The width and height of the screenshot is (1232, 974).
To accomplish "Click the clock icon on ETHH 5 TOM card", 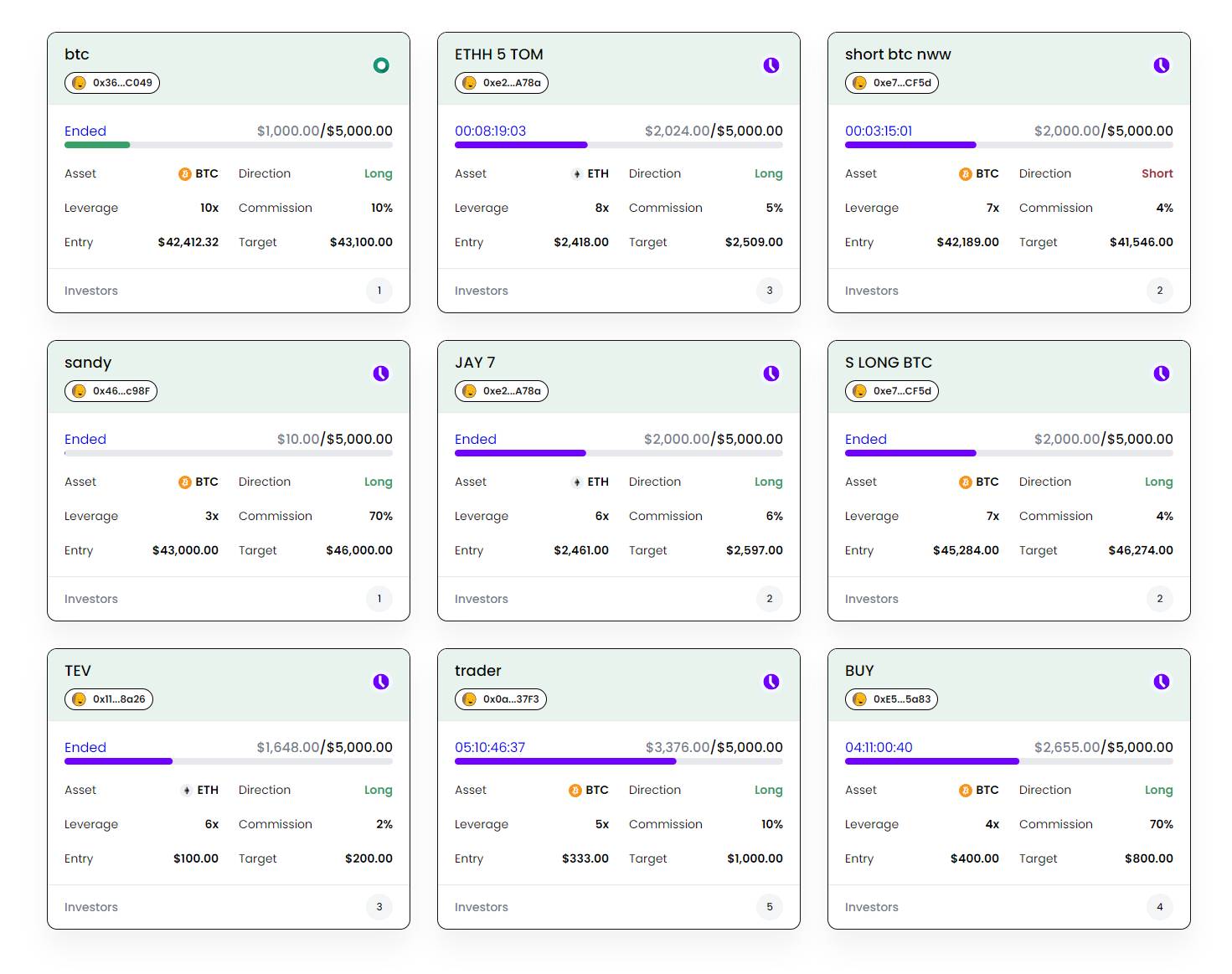I will [771, 65].
